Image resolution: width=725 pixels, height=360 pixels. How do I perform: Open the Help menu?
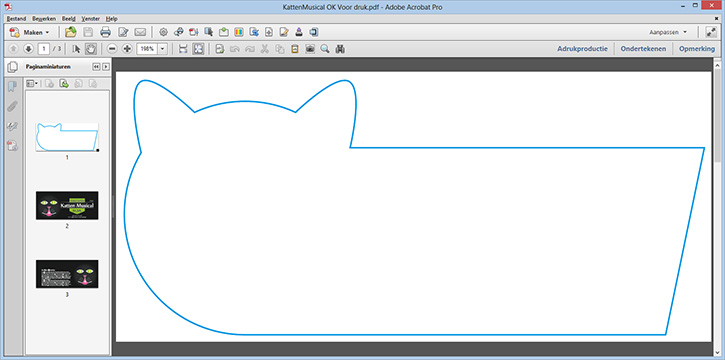[x=111, y=19]
